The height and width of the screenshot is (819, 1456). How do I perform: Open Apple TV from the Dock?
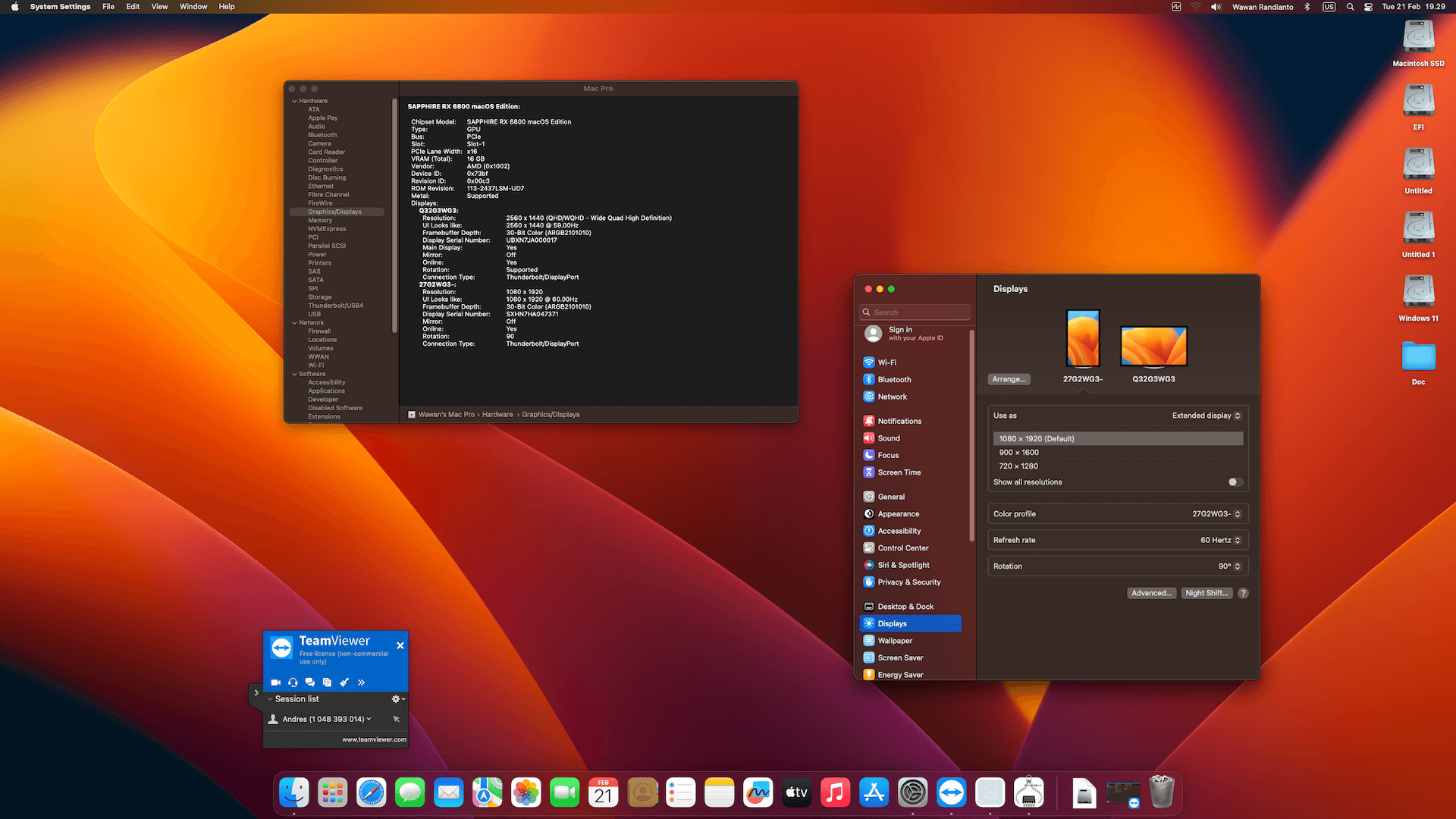pyautogui.click(x=797, y=792)
